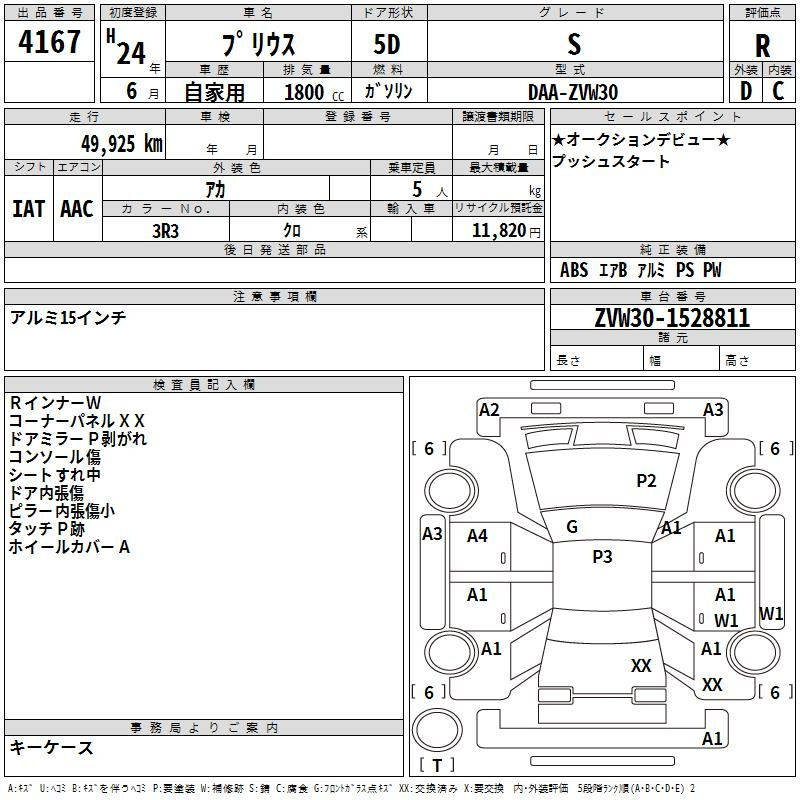Click the model type DAA-ZVW30
Image resolution: width=800 pixels, height=800 pixels.
coord(573,91)
